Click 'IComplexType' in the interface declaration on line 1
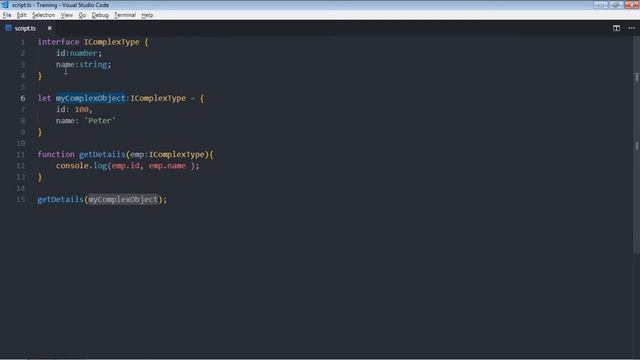Image resolution: width=640 pixels, height=360 pixels. (x=111, y=42)
